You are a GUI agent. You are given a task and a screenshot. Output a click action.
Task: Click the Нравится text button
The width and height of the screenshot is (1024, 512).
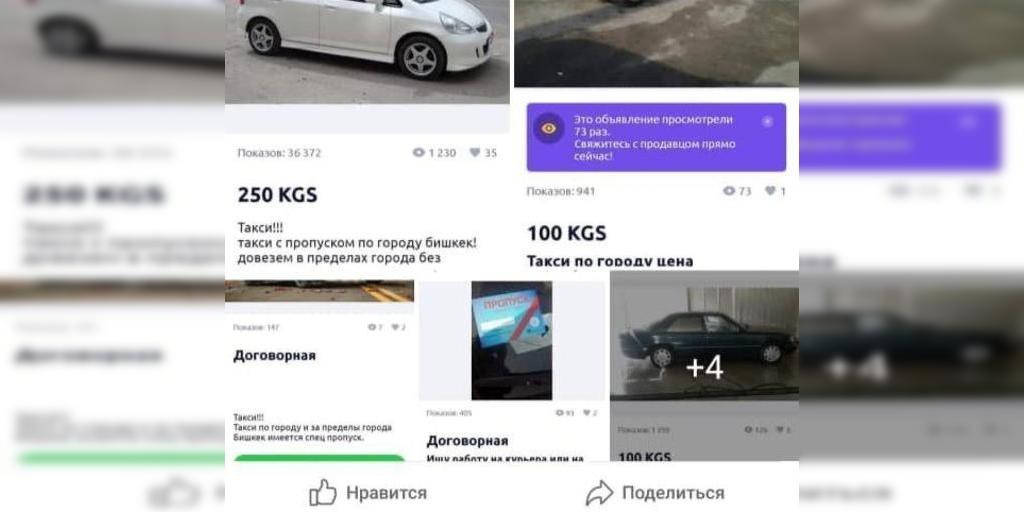pyautogui.click(x=387, y=493)
